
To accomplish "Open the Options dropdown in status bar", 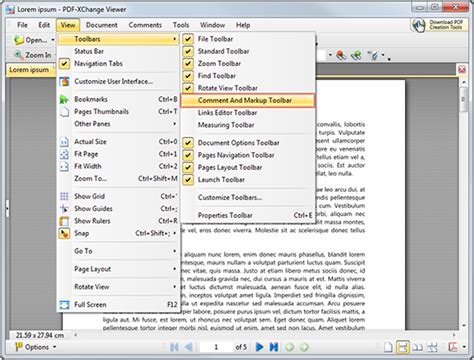I will click(35, 347).
